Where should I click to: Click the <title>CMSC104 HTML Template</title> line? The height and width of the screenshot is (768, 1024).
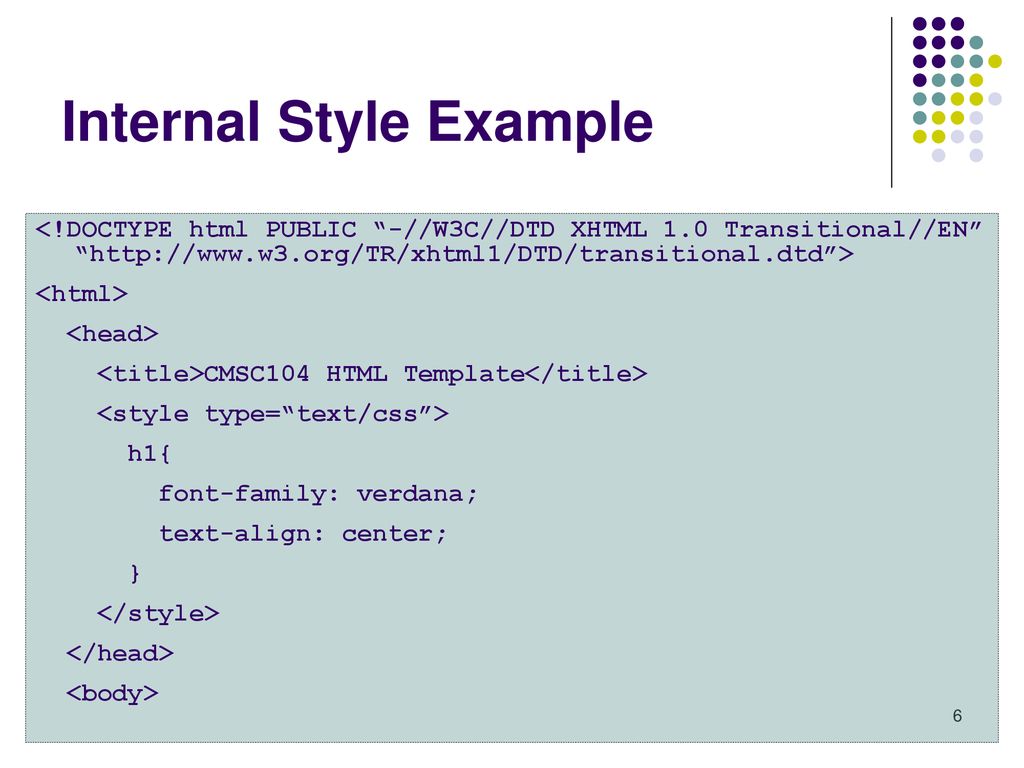pos(372,374)
